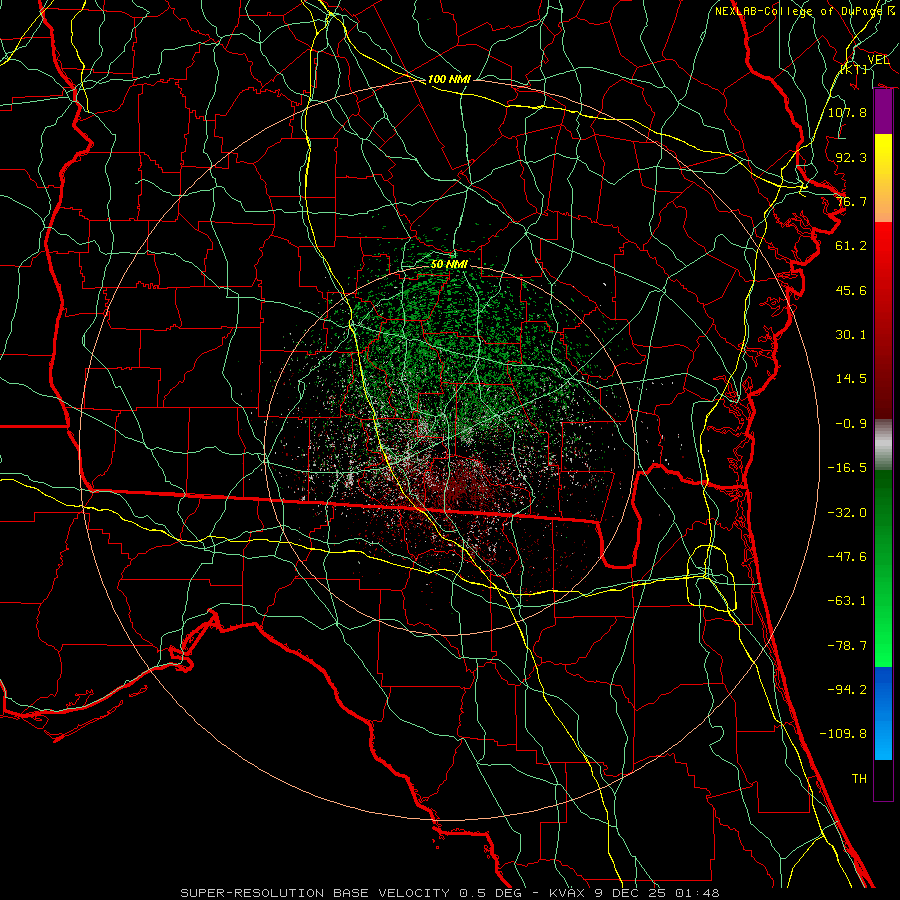
Task: Pick the black TH segment of the color bar
Action: [x=883, y=779]
